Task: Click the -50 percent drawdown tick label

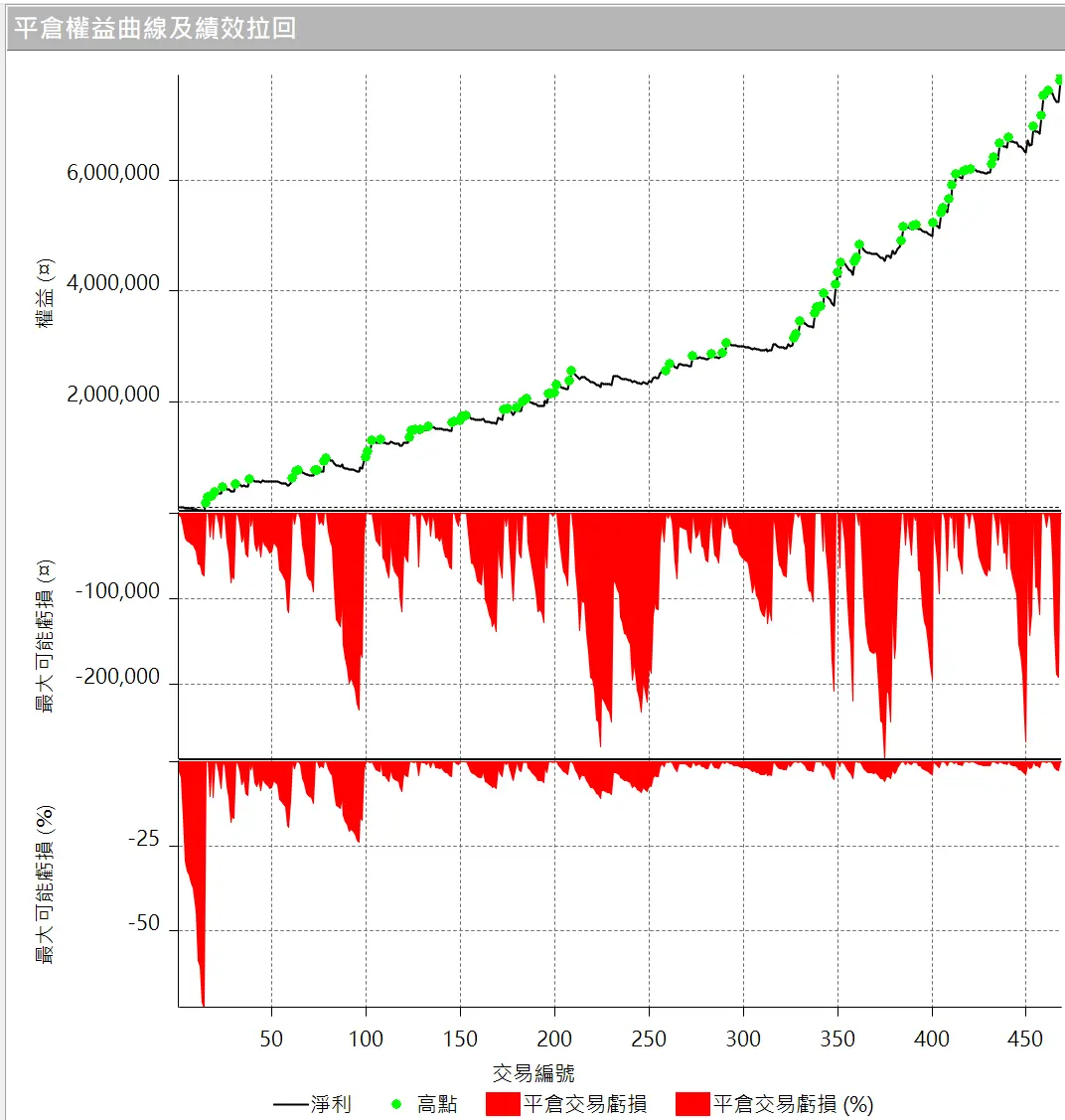Action: 144,924
